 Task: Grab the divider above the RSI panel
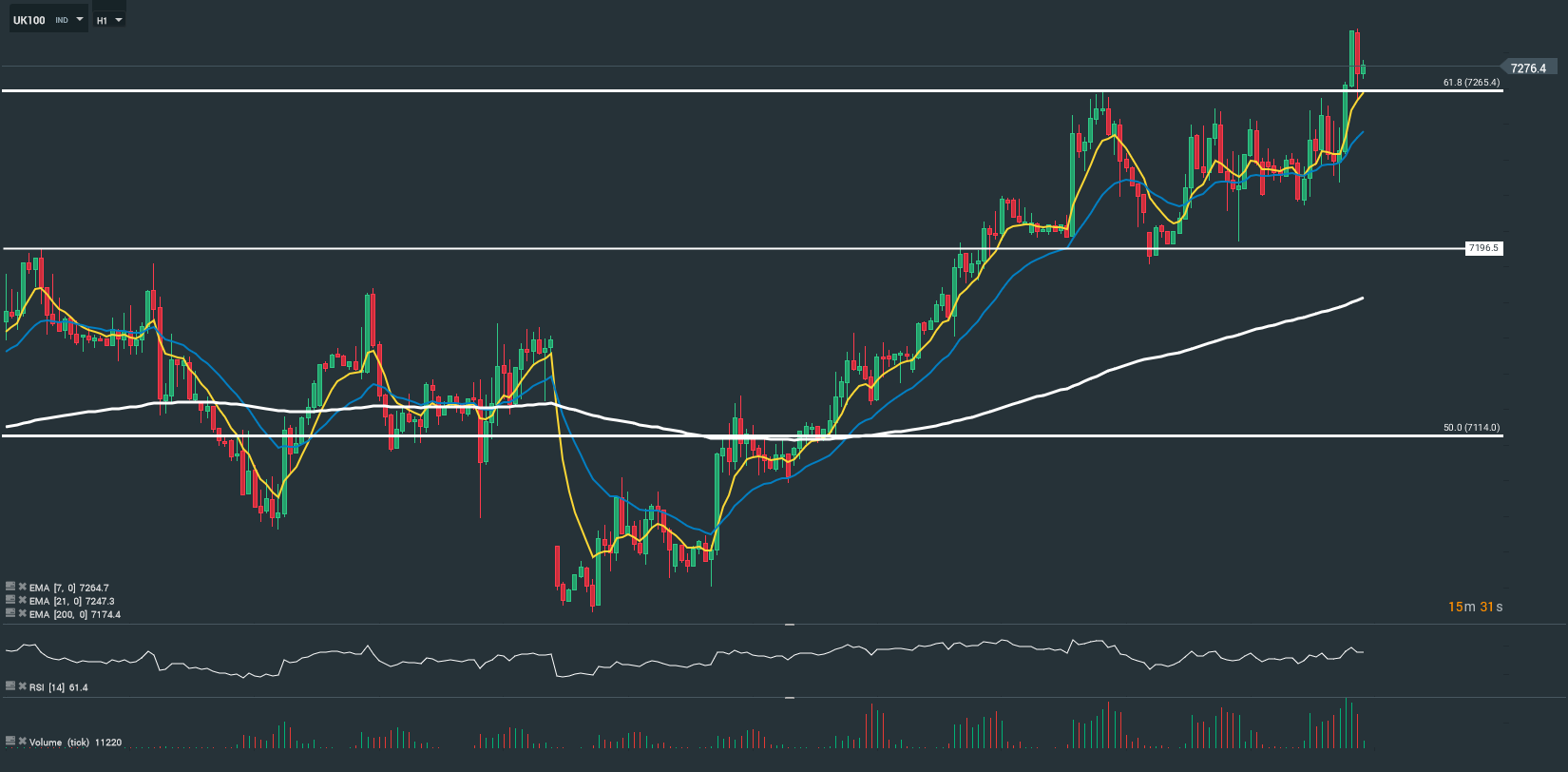tap(789, 625)
